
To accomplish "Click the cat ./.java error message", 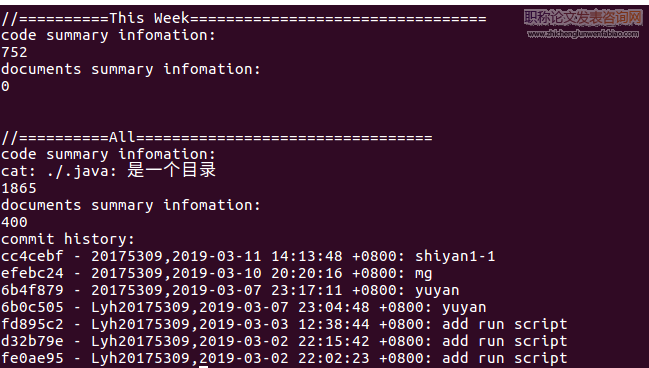I will (108, 171).
